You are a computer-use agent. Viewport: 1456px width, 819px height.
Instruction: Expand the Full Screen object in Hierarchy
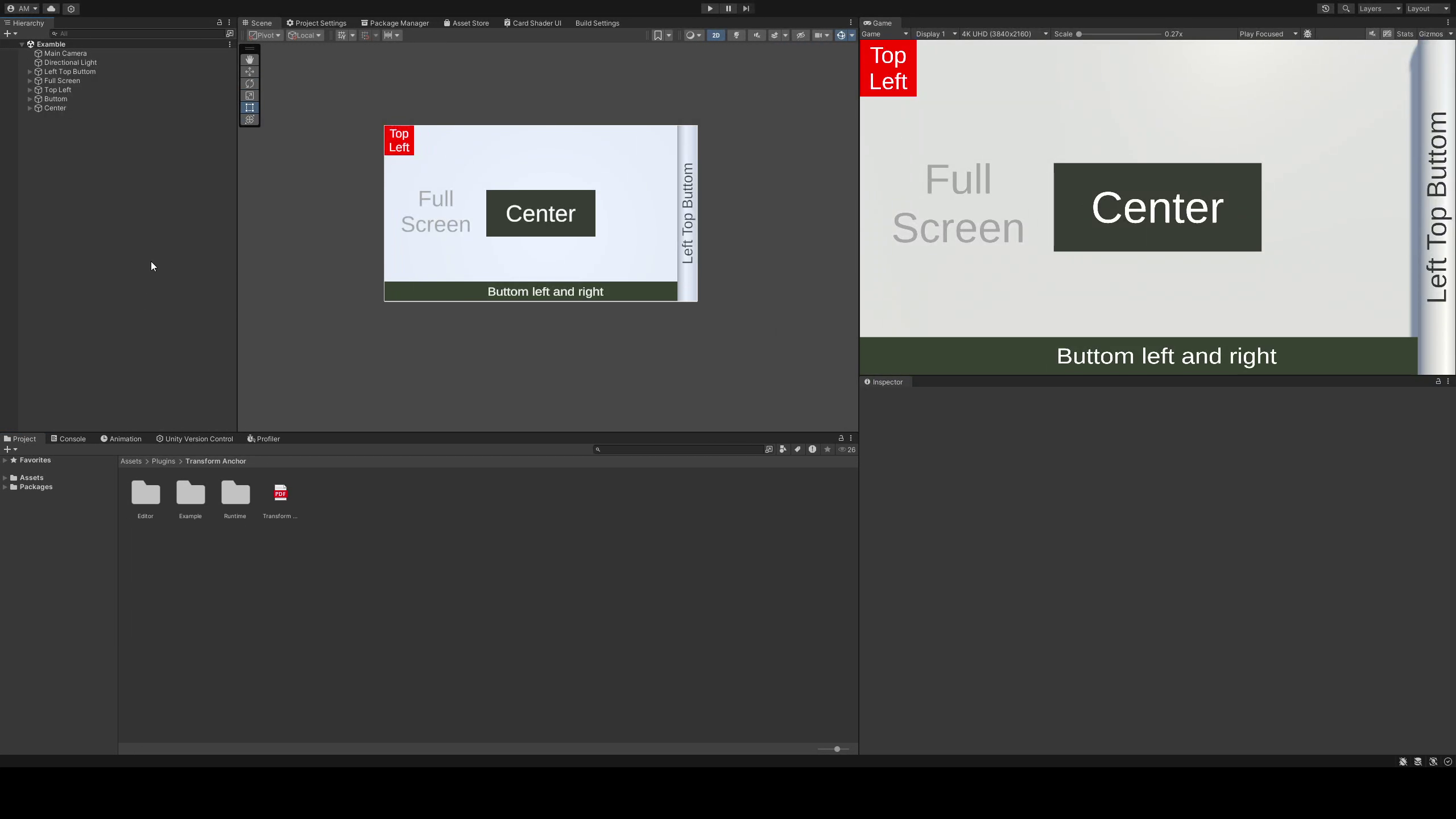[30, 81]
